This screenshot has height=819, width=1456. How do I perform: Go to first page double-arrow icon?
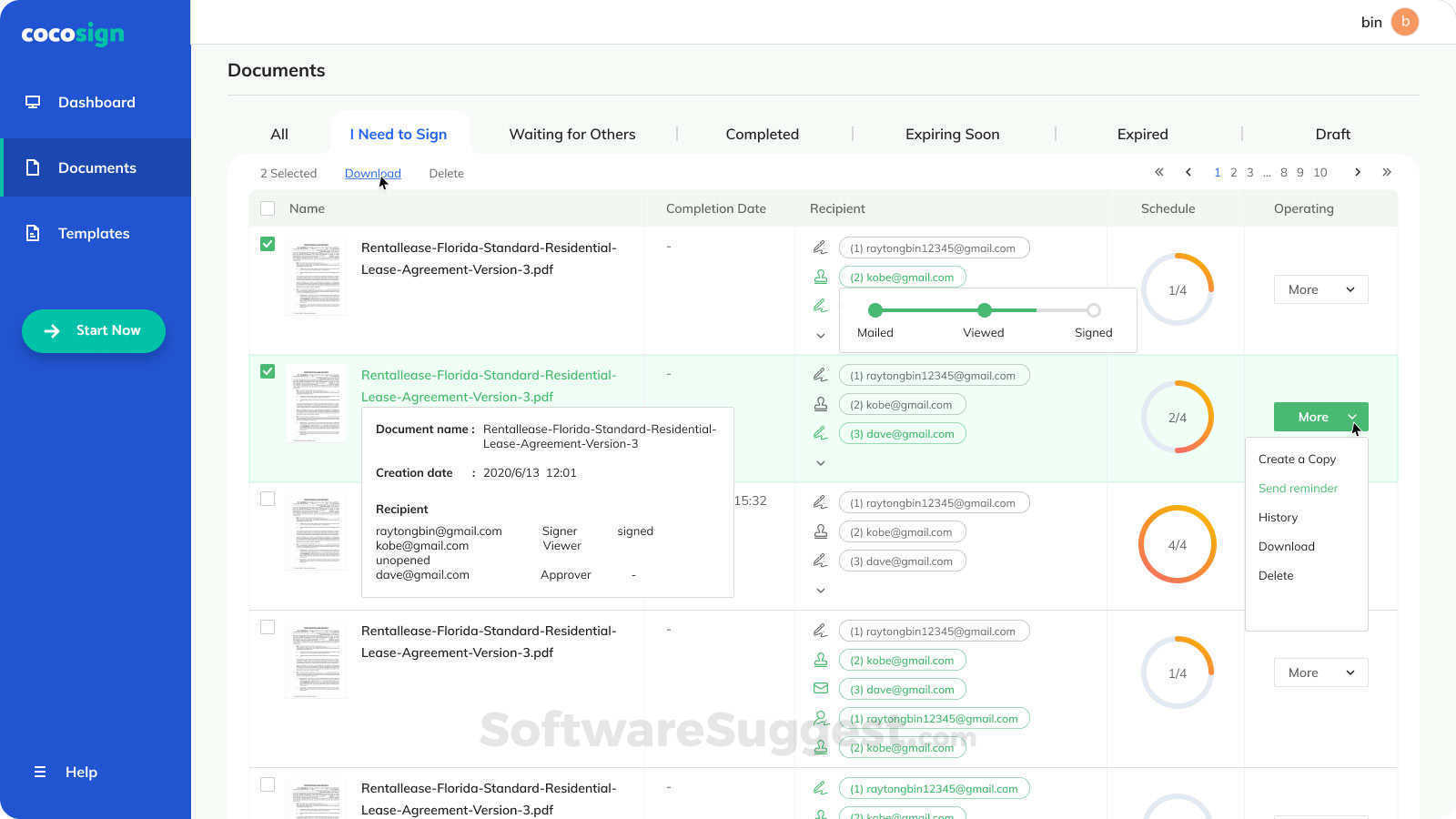(1159, 172)
